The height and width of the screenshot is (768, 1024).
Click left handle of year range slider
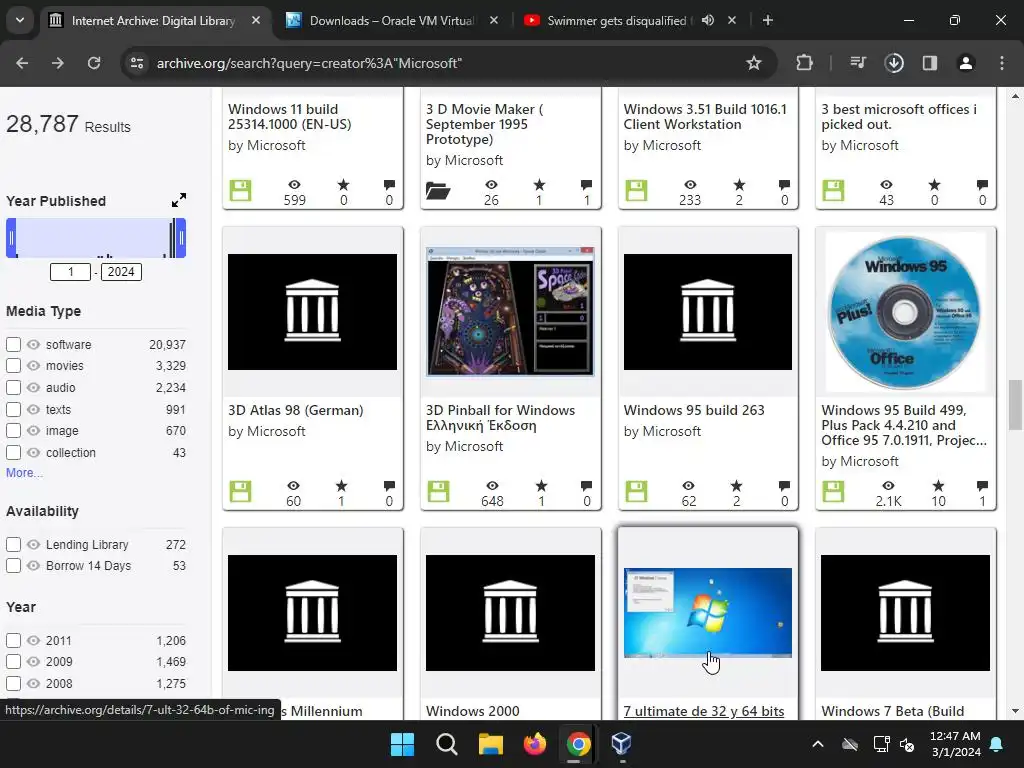[x=11, y=238]
